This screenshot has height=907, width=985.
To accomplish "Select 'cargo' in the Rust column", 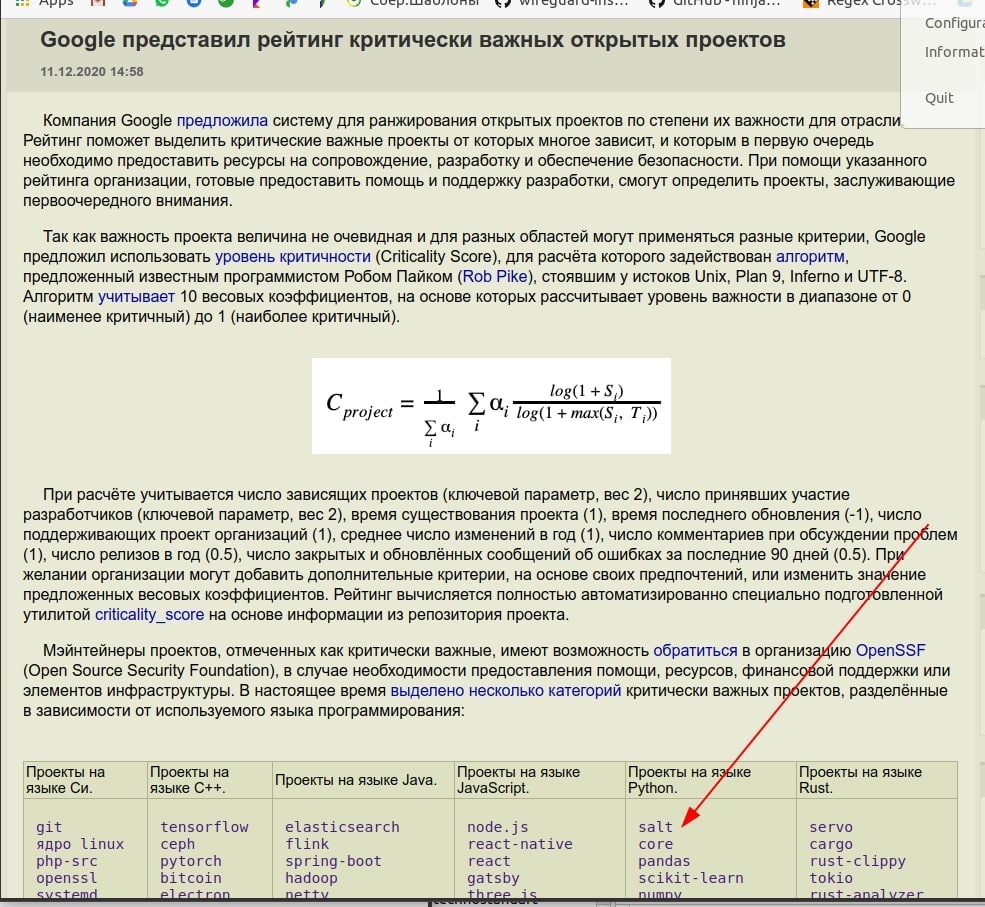I will click(830, 844).
